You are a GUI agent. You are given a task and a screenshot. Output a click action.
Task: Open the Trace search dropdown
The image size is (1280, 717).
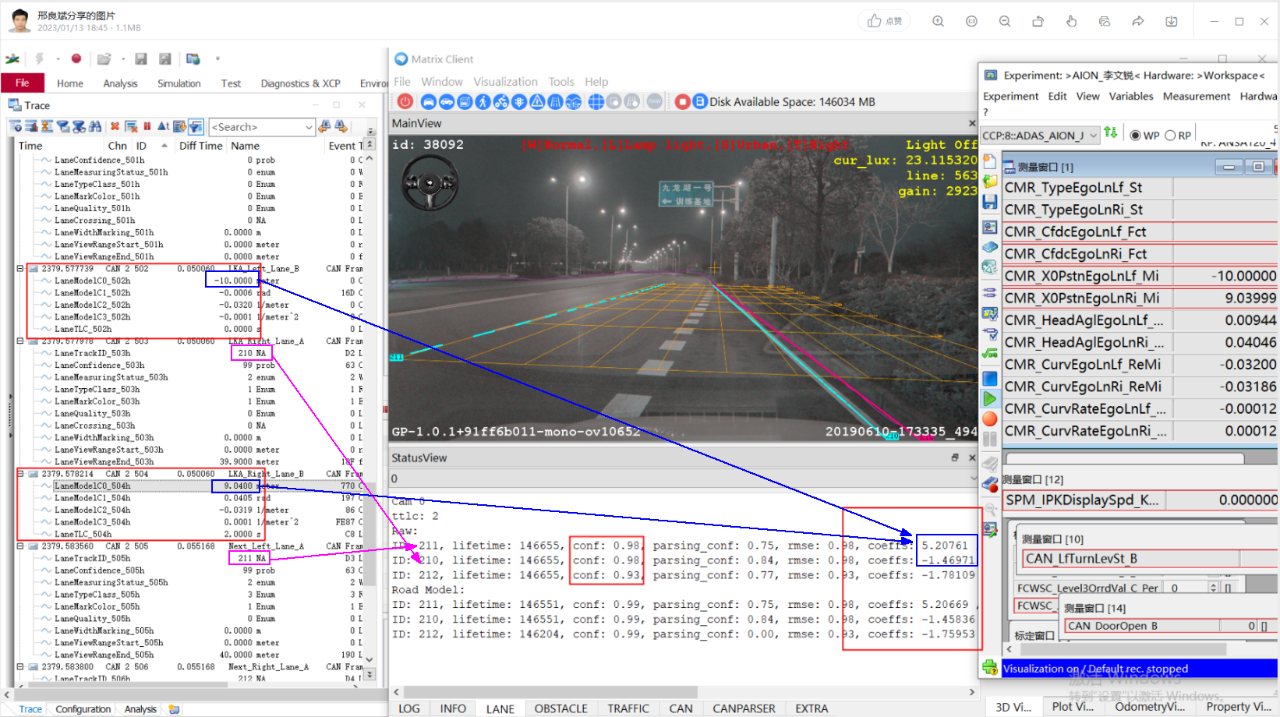tap(308, 127)
